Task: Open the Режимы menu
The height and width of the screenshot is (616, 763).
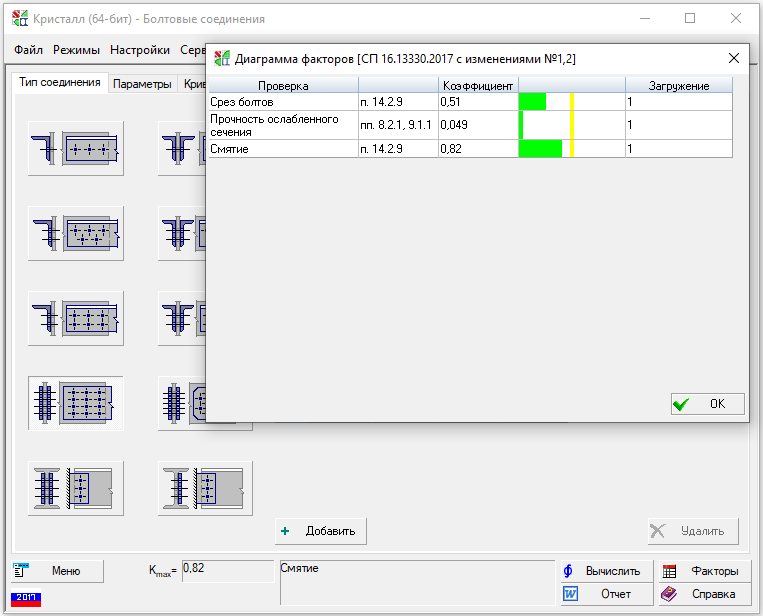Action: [76, 49]
